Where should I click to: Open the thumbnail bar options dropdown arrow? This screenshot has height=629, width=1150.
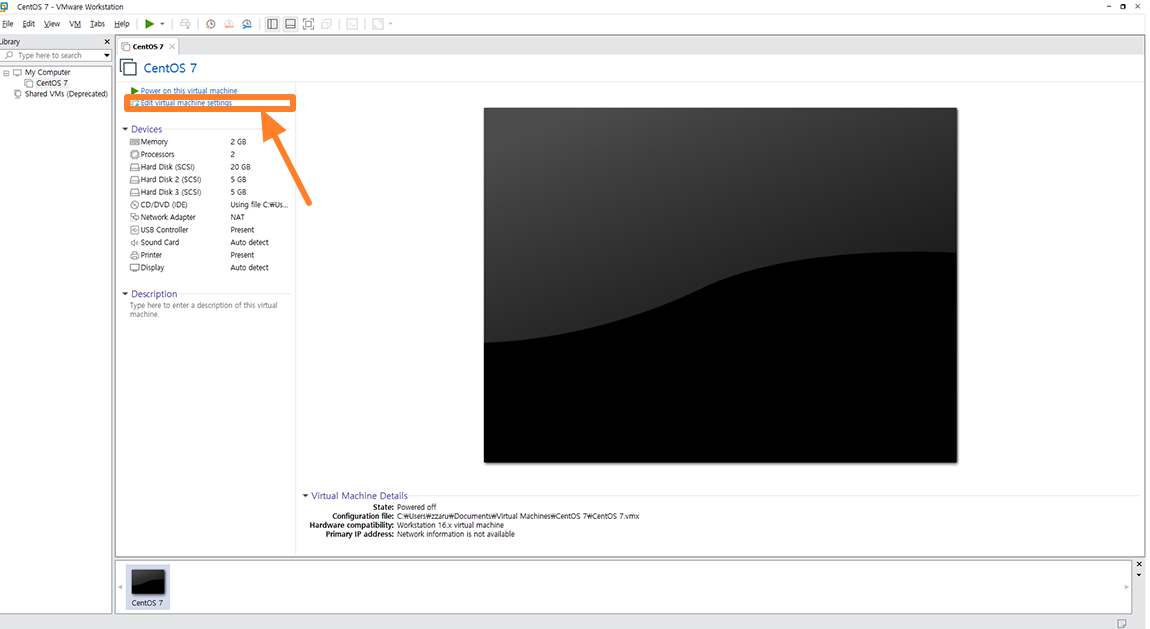[x=1139, y=575]
